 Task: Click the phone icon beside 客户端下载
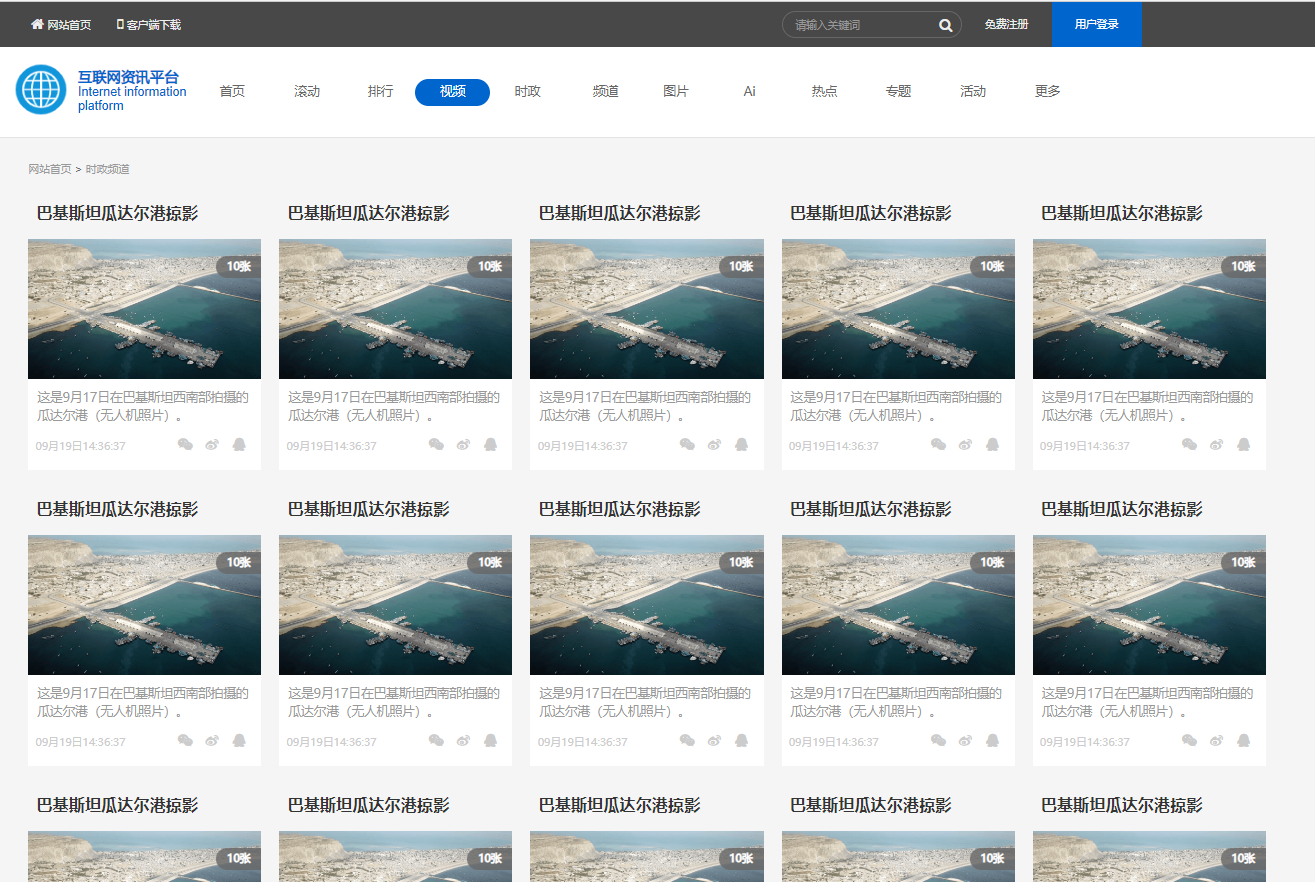click(120, 24)
